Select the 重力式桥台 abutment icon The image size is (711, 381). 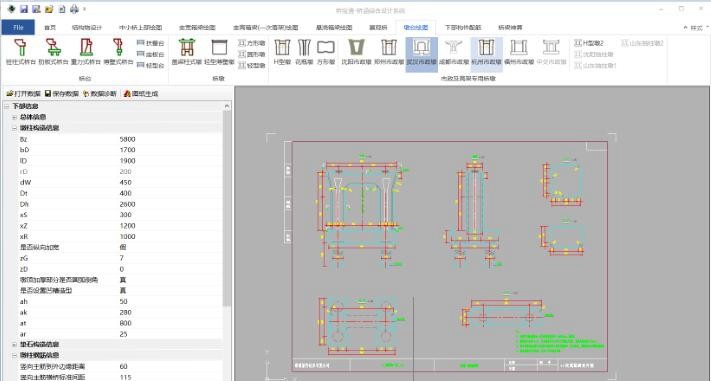86,52
